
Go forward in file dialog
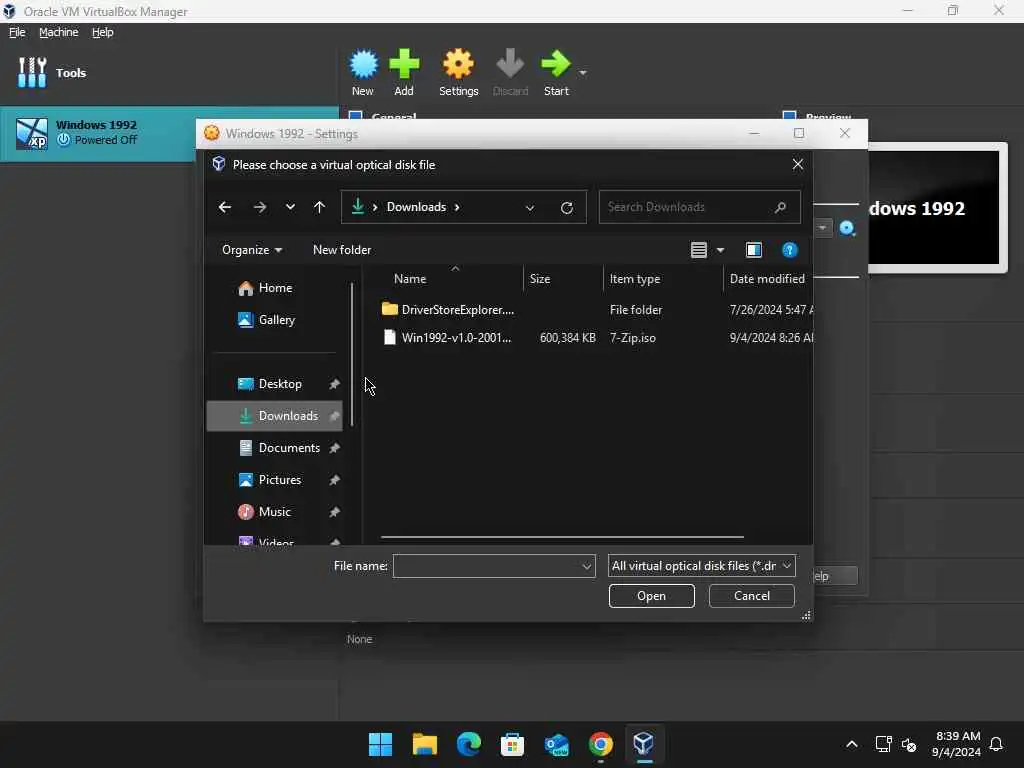tap(259, 207)
